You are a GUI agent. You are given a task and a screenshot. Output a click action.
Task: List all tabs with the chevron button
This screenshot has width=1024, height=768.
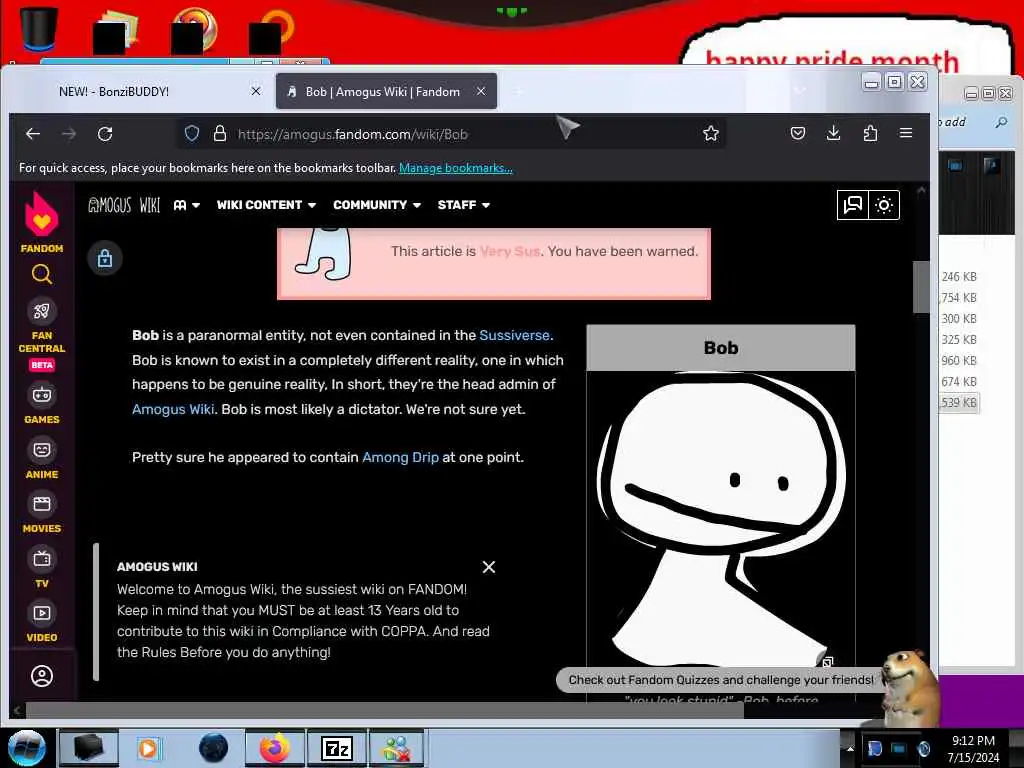click(x=799, y=90)
